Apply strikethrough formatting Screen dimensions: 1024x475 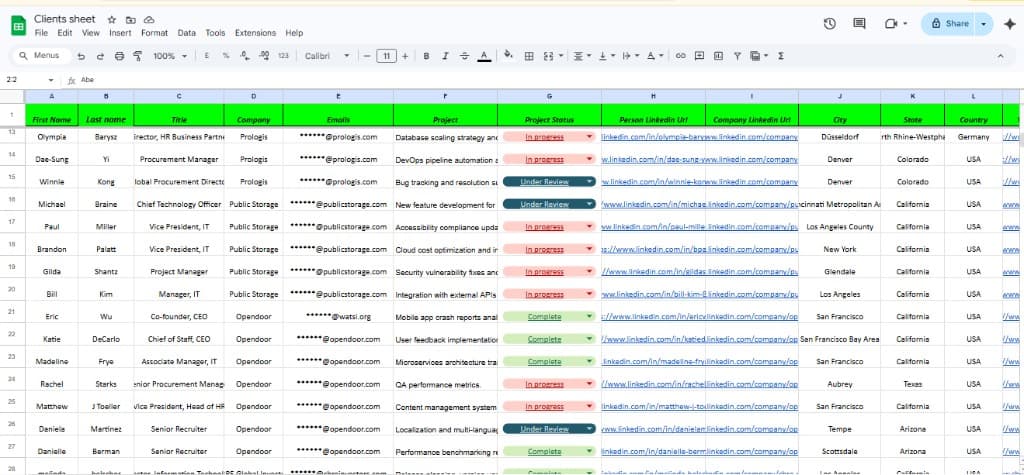pyautogui.click(x=464, y=56)
